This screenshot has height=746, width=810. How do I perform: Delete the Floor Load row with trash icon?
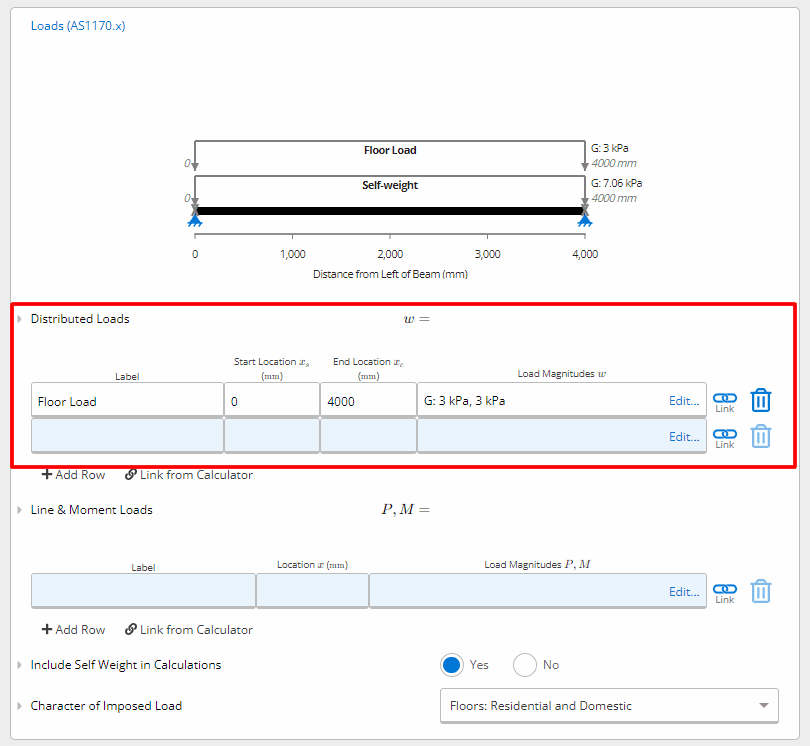(x=761, y=400)
